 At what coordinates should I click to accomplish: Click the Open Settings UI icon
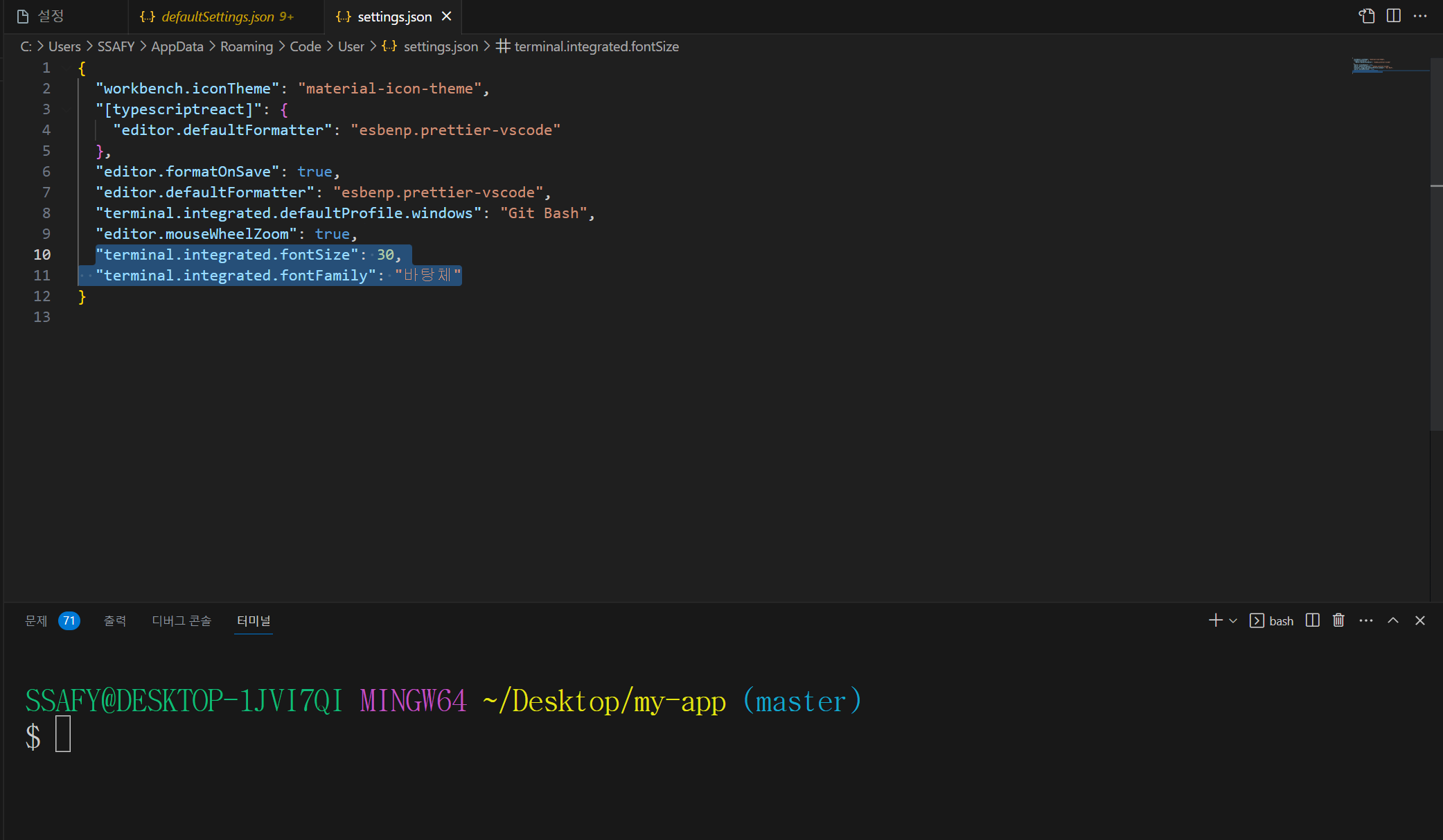click(1366, 16)
